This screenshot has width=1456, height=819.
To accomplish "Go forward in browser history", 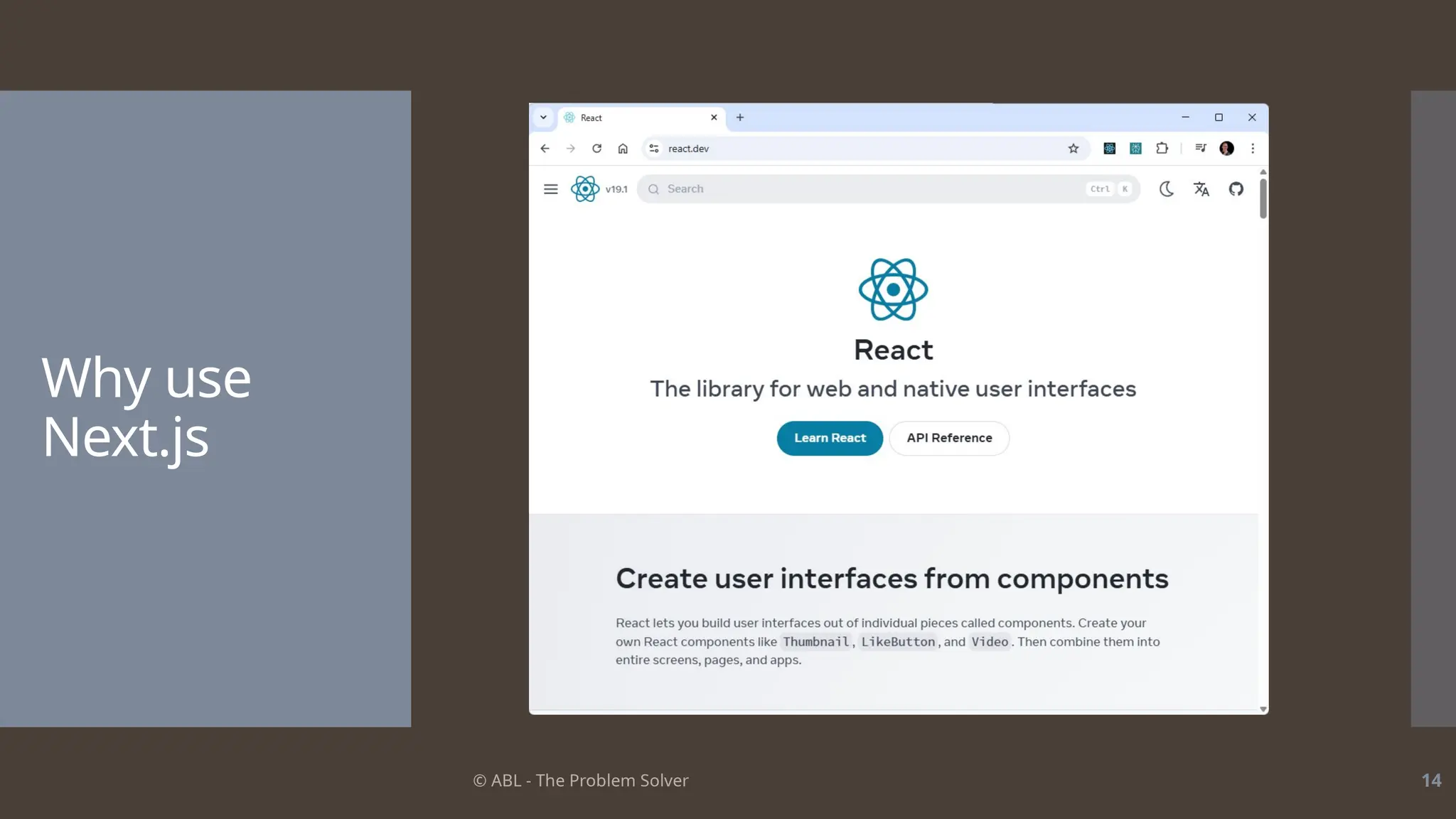I will click(x=571, y=149).
